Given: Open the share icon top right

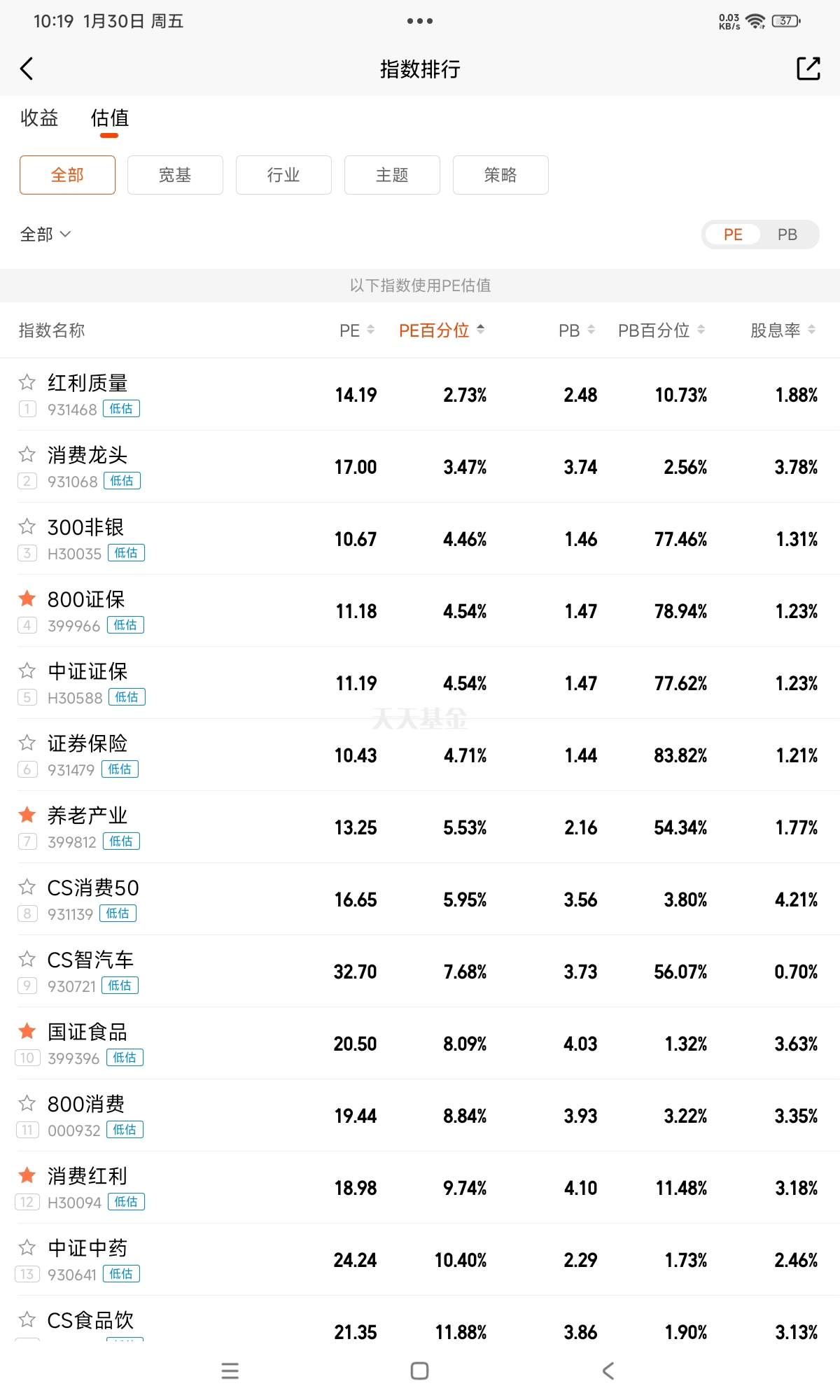Looking at the screenshot, I should 808,69.
